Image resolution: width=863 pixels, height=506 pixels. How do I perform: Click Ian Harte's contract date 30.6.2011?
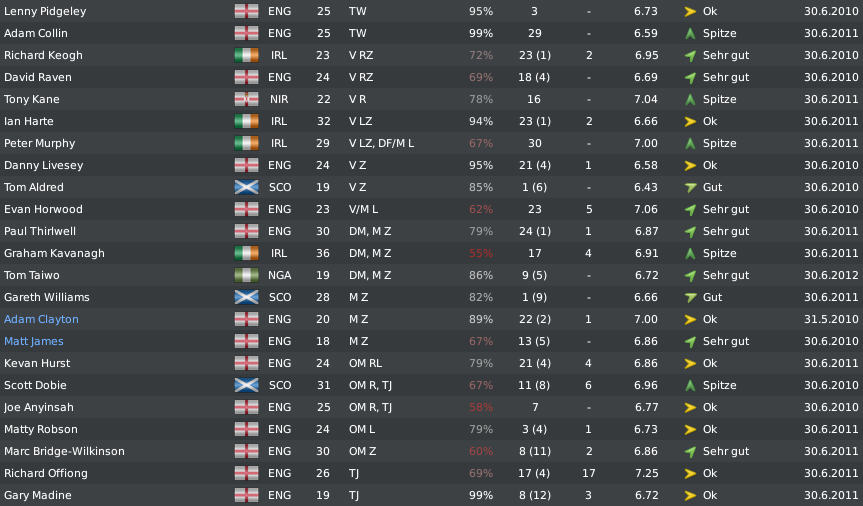[x=831, y=121]
